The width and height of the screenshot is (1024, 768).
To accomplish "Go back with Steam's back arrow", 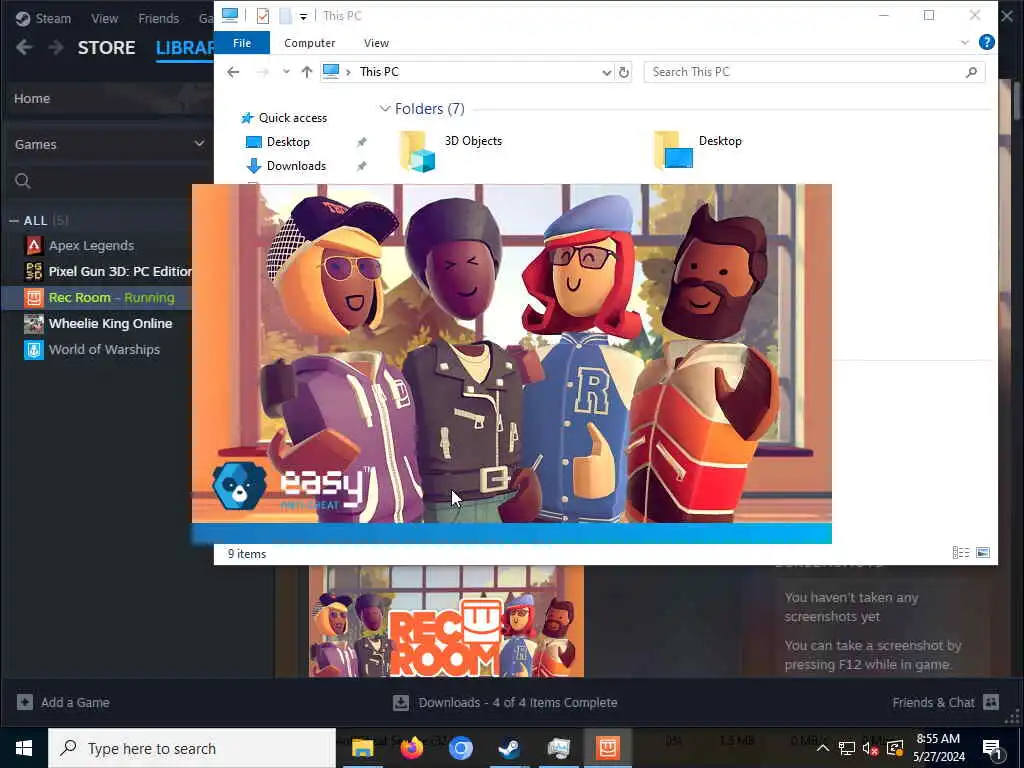I will [x=24, y=47].
